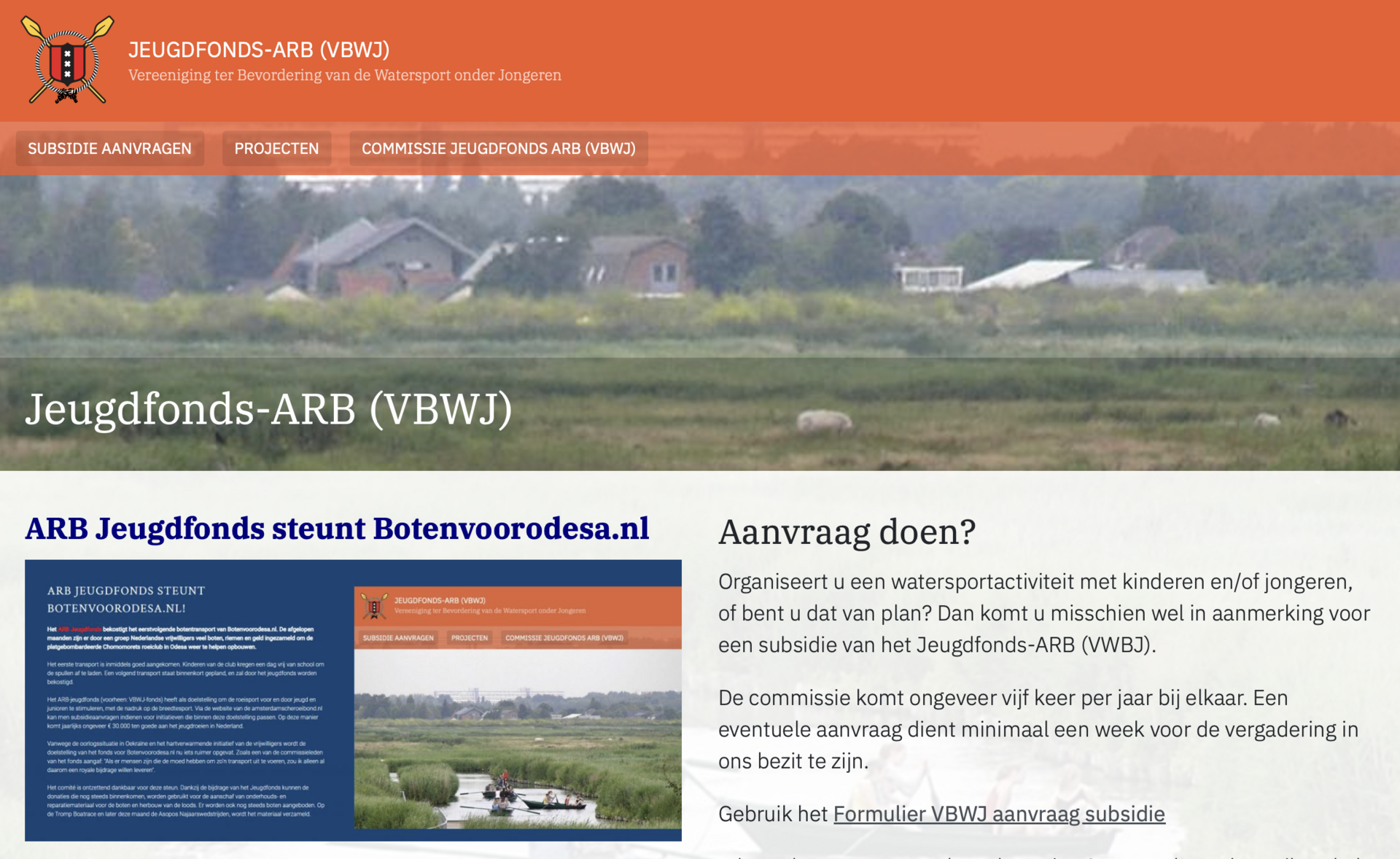The width and height of the screenshot is (1400, 859).
Task: Click the Amsterdam crest logo with crossed oars
Action: pos(67,61)
